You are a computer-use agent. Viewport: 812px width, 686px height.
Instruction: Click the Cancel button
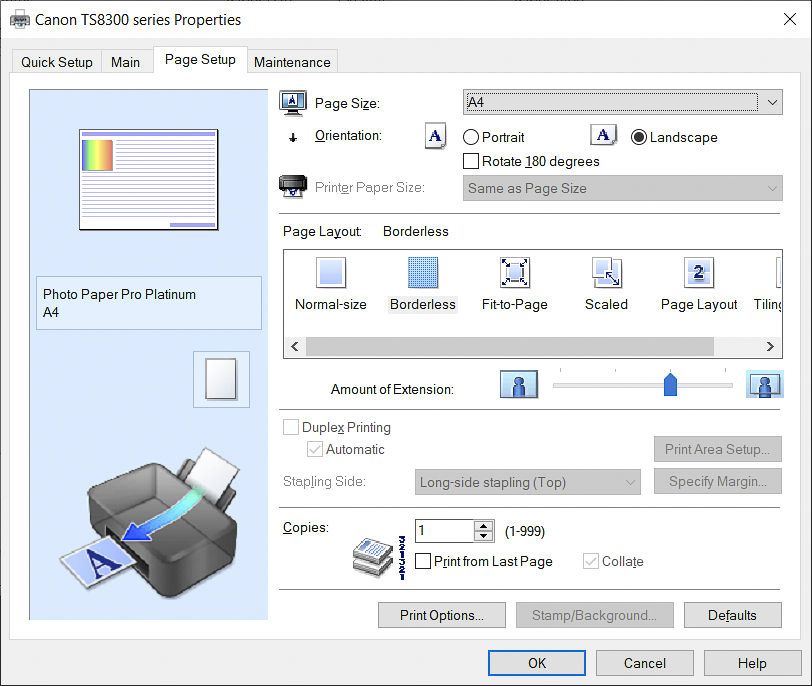click(645, 663)
